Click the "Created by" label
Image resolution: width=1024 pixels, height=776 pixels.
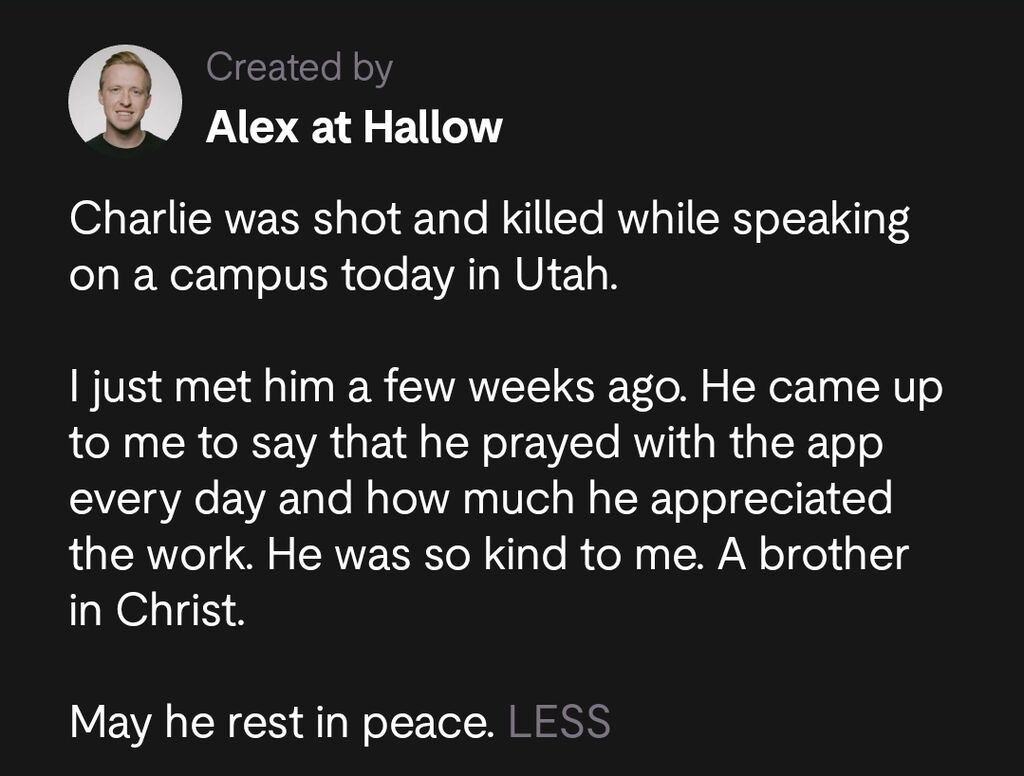299,67
